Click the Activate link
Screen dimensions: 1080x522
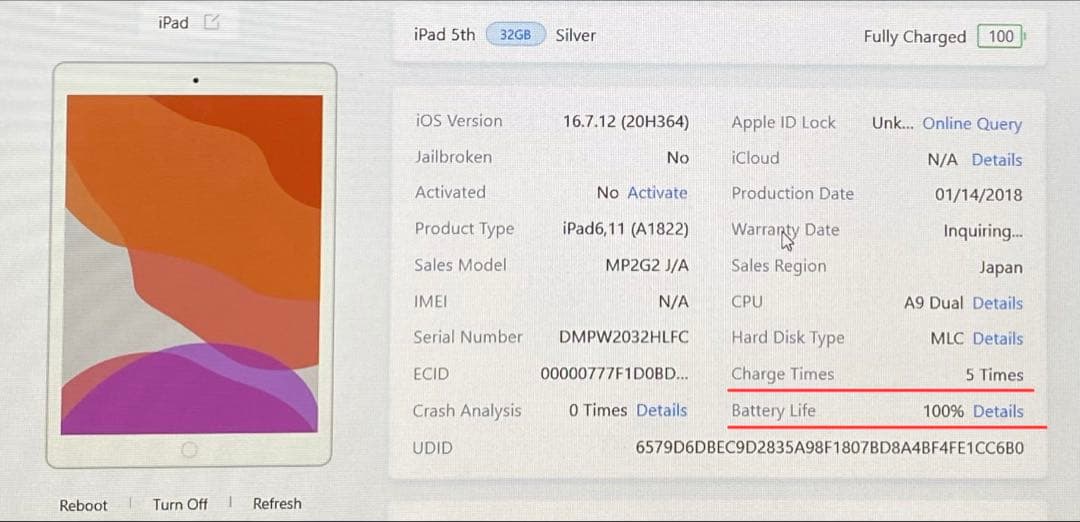pos(657,193)
